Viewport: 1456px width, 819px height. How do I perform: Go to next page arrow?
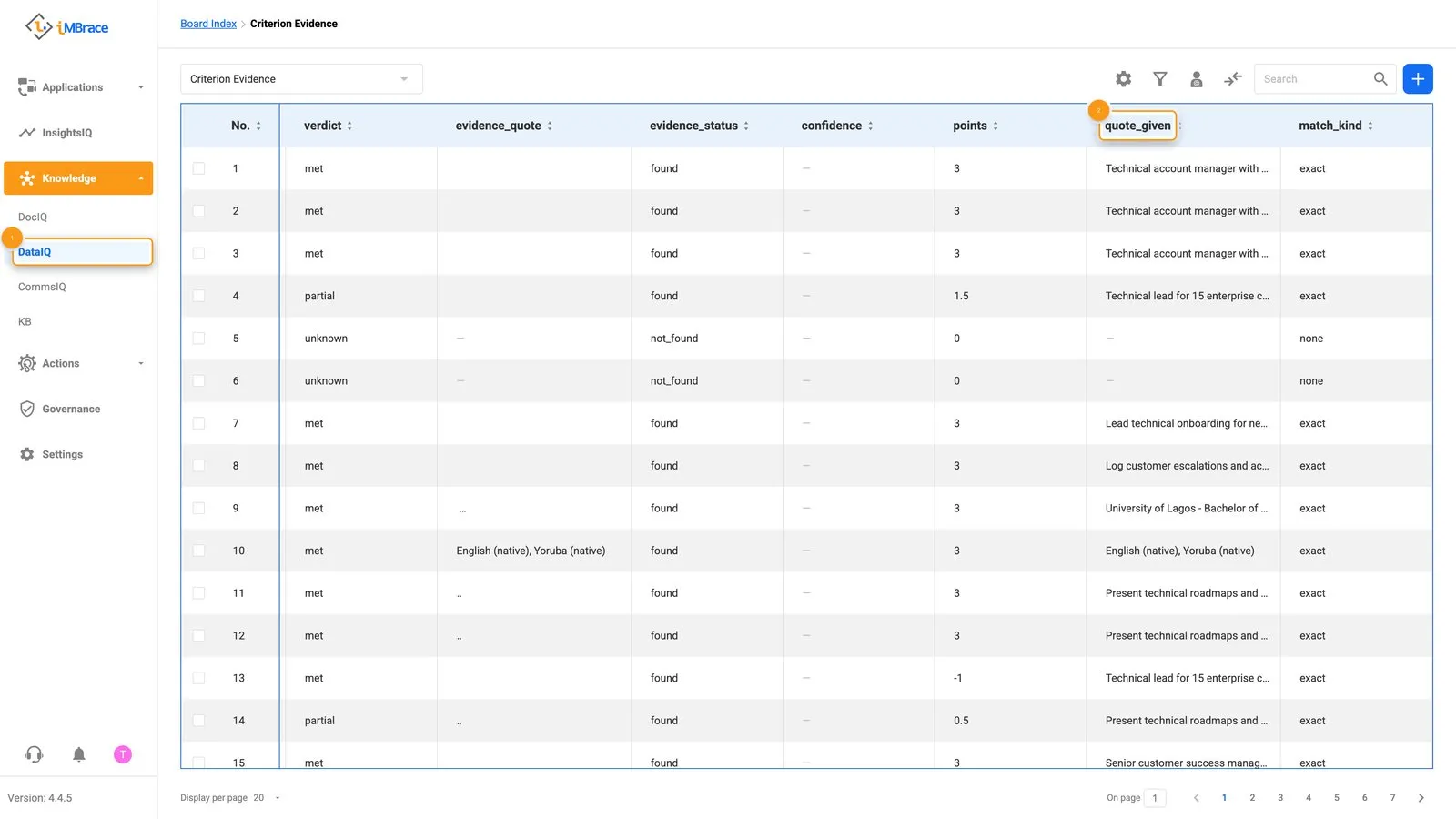(x=1421, y=798)
